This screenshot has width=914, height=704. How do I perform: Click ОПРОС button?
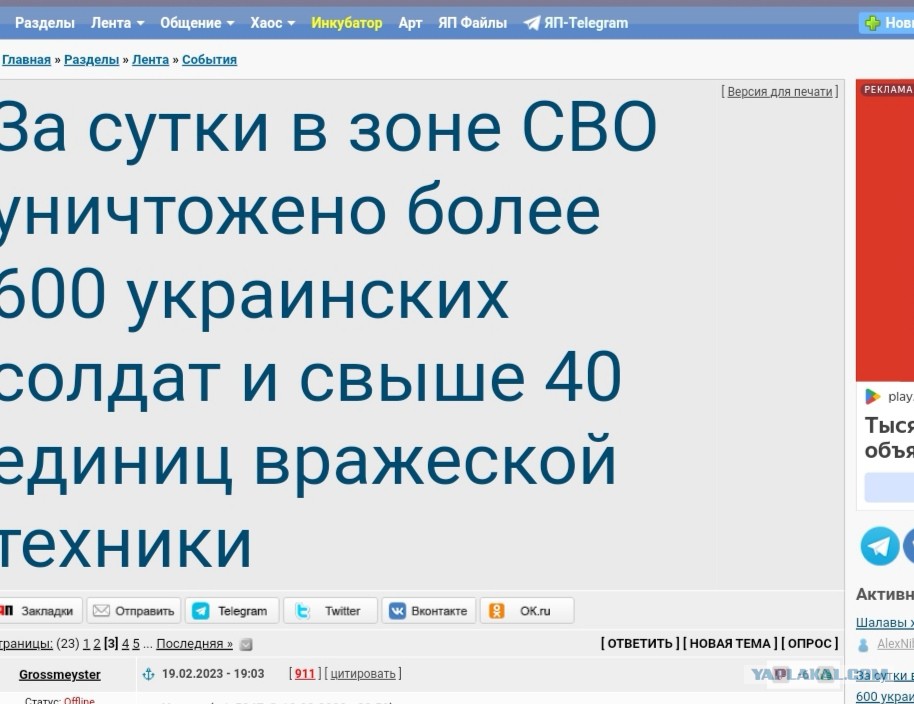(x=810, y=643)
